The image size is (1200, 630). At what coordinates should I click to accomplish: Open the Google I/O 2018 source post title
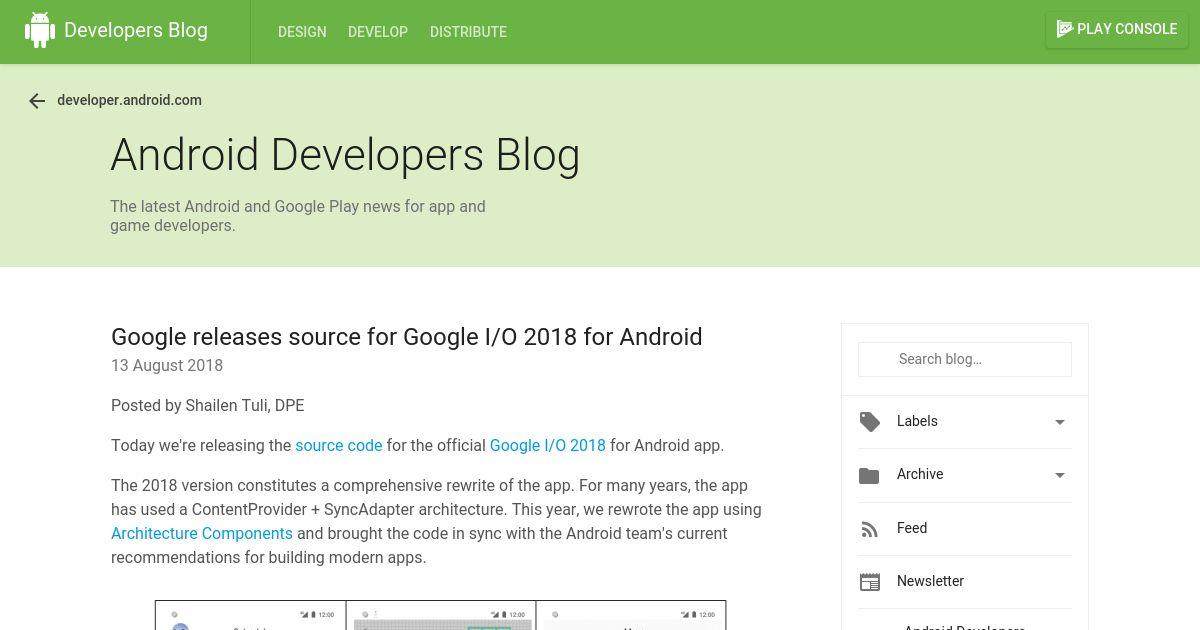(407, 337)
